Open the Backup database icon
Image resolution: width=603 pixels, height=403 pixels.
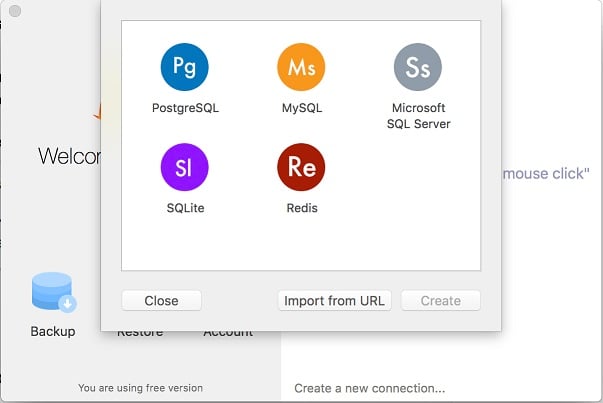coord(54,292)
